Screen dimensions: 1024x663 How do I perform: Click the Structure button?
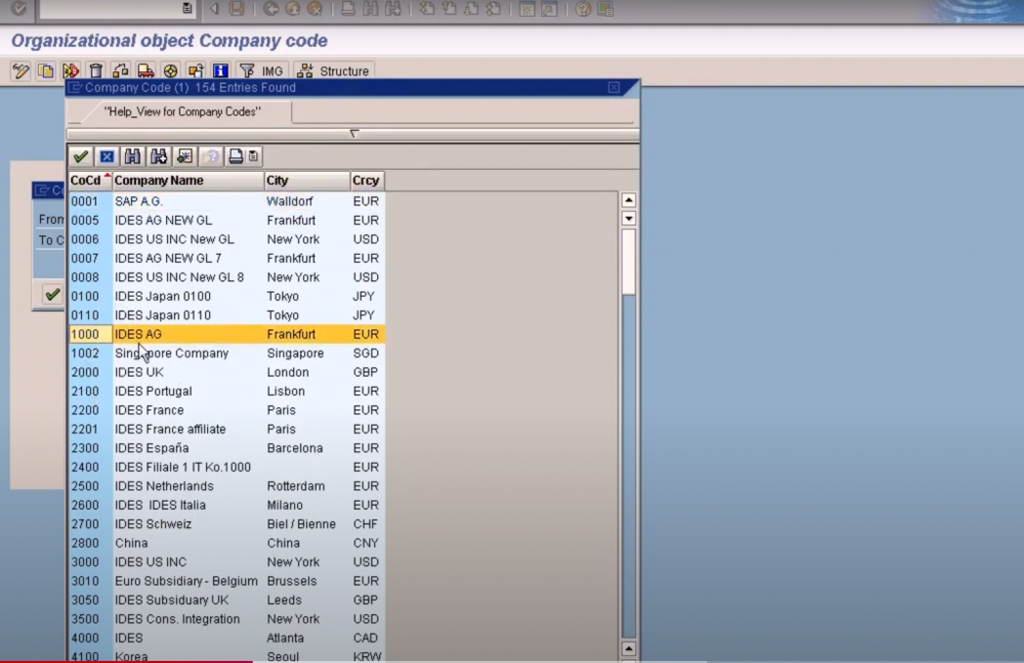(333, 71)
